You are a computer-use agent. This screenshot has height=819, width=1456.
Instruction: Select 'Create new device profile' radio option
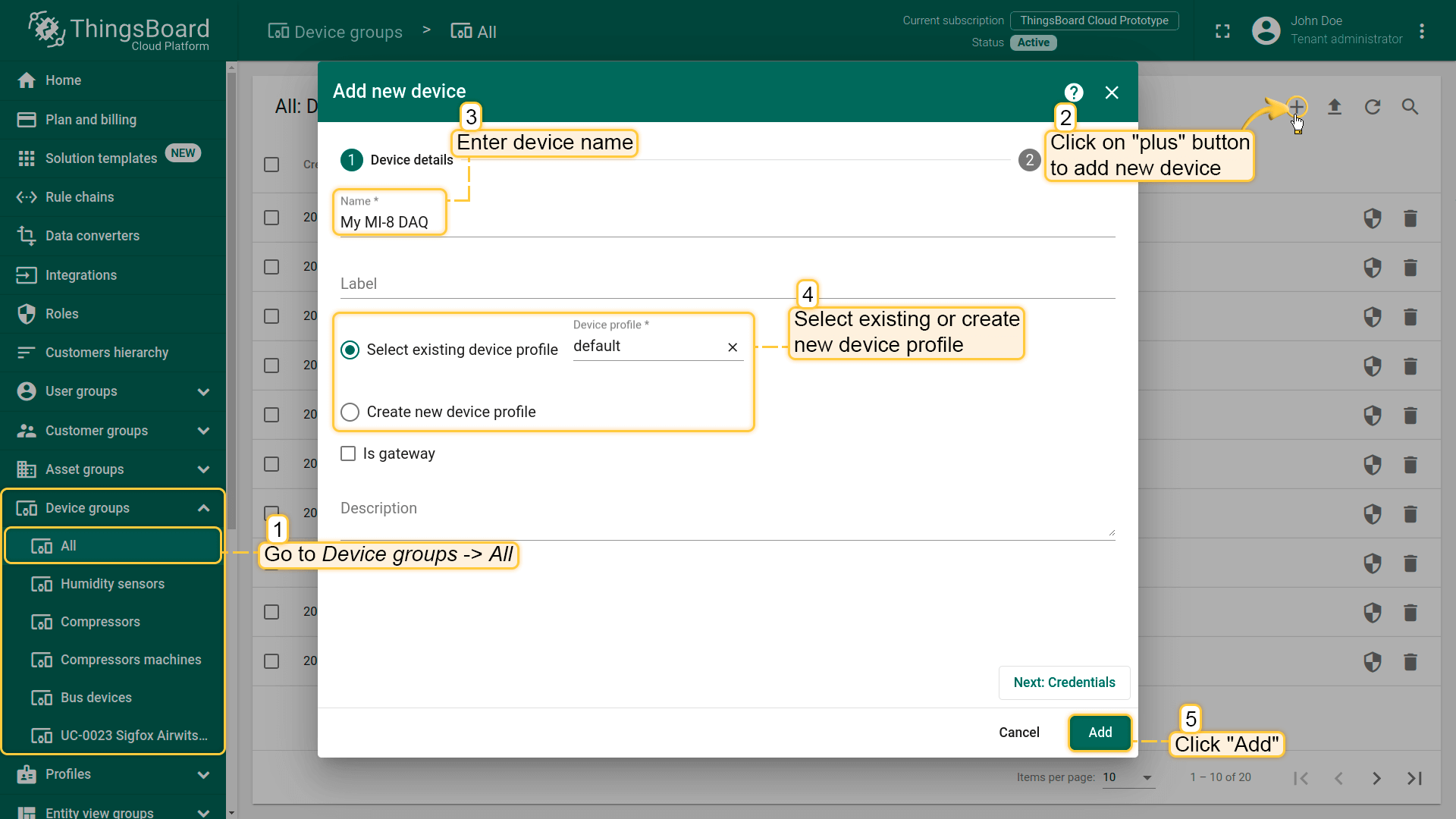(350, 412)
